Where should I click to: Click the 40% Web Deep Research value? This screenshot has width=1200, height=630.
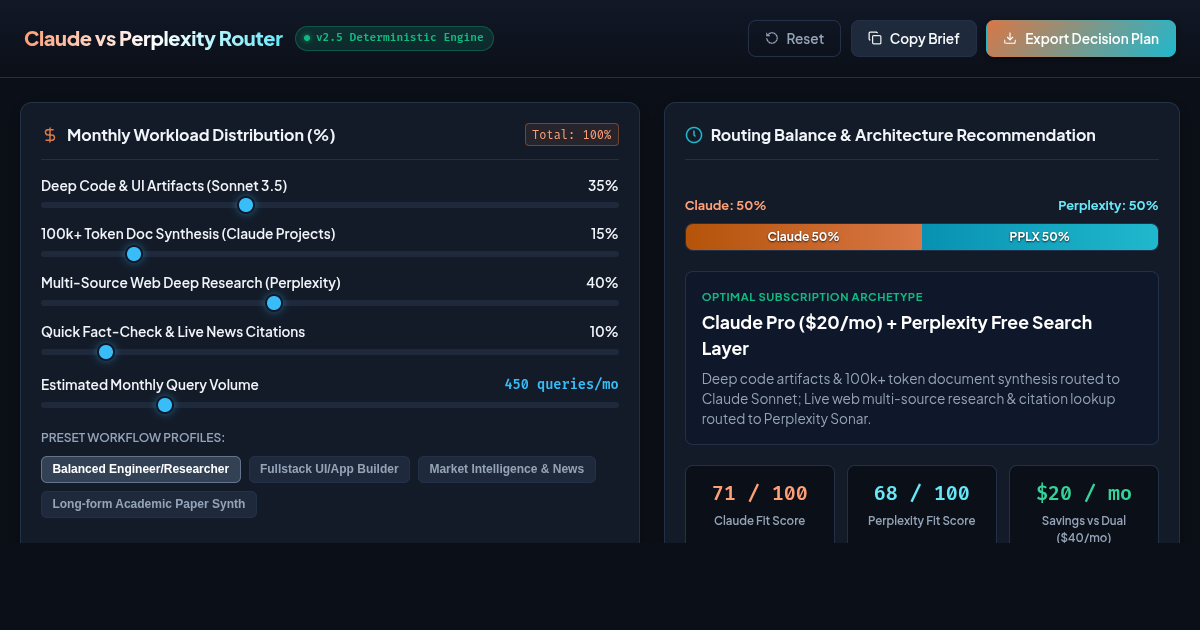coord(602,283)
